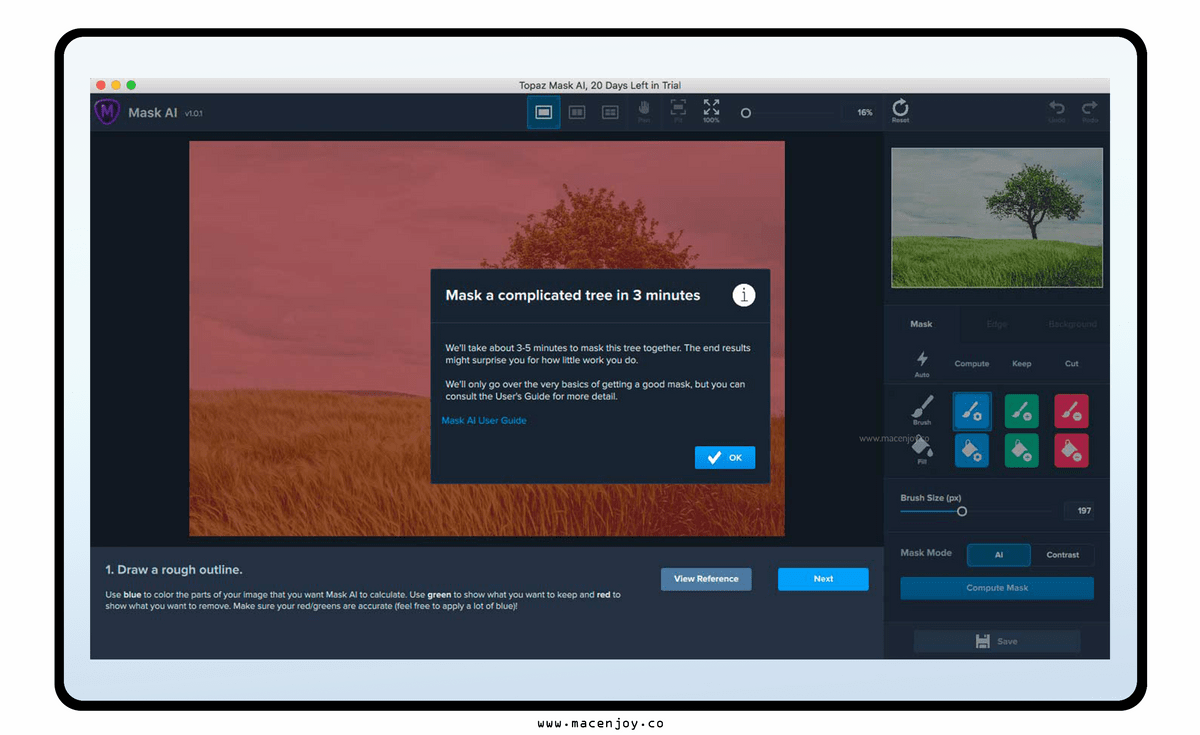The height and width of the screenshot is (735, 1200).
Task: Select the green Keep fill bucket
Action: click(1022, 450)
